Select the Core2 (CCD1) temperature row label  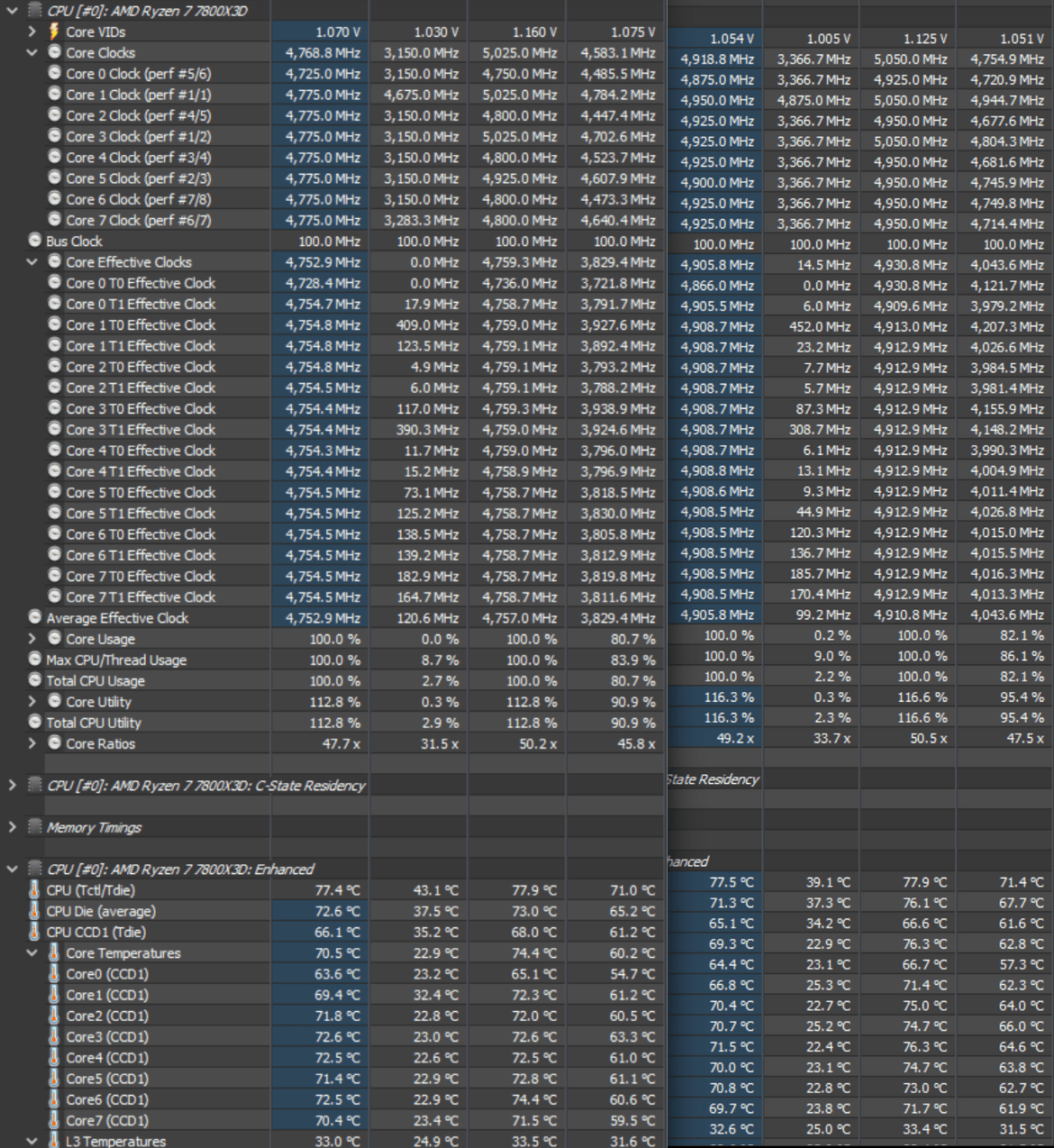107,1016
